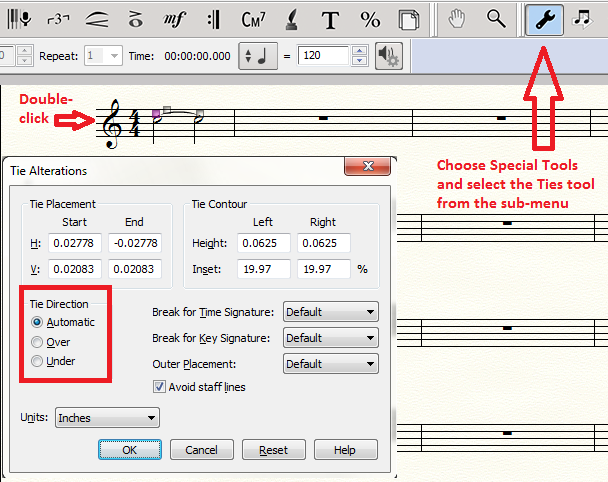The image size is (608, 482).
Task: Choose the Automatic tie direction
Action: coord(38,322)
